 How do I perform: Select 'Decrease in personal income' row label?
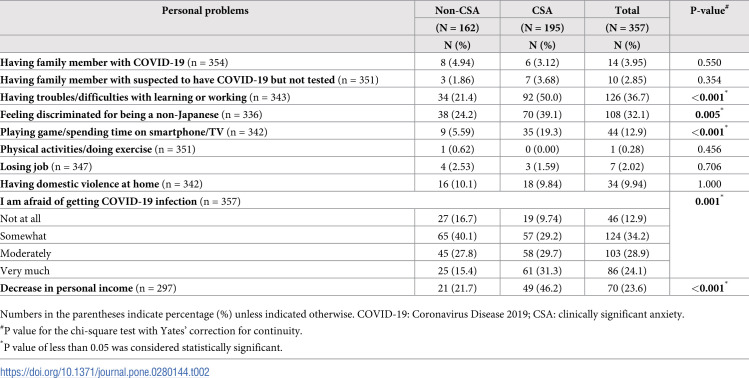[x=88, y=288]
